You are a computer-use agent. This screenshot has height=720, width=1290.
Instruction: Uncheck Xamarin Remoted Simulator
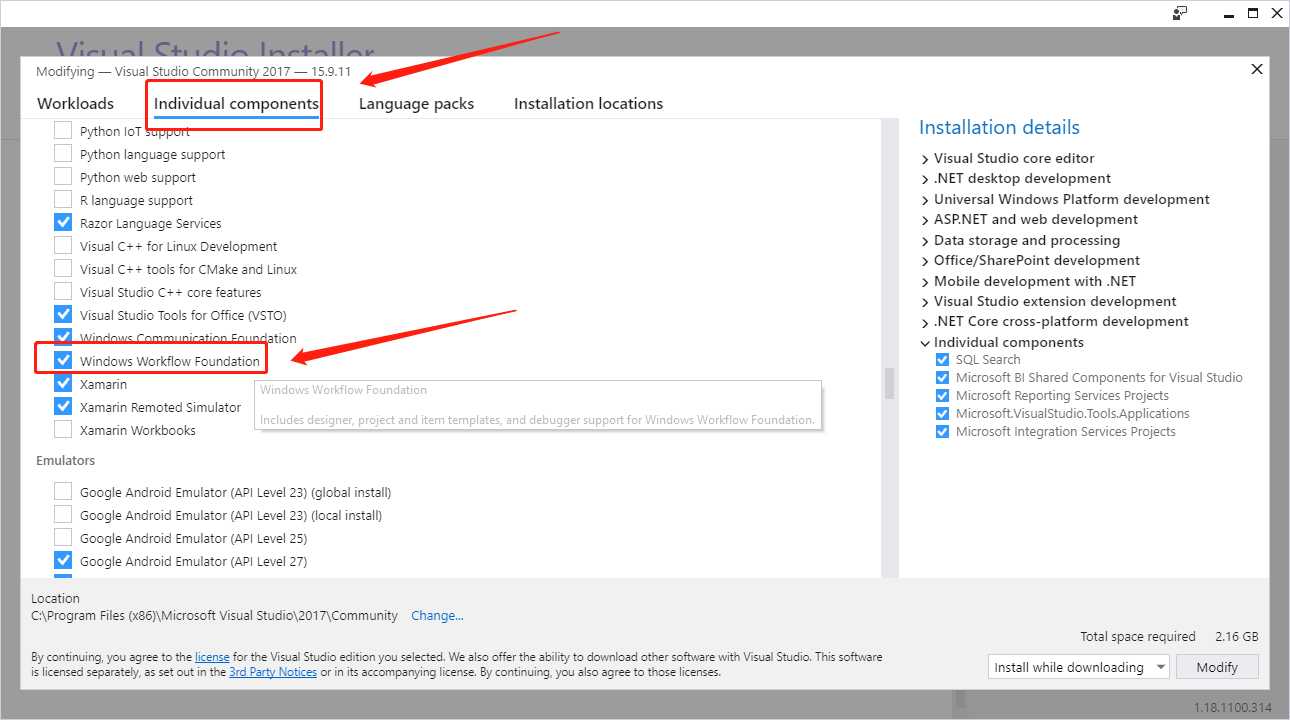[x=63, y=407]
